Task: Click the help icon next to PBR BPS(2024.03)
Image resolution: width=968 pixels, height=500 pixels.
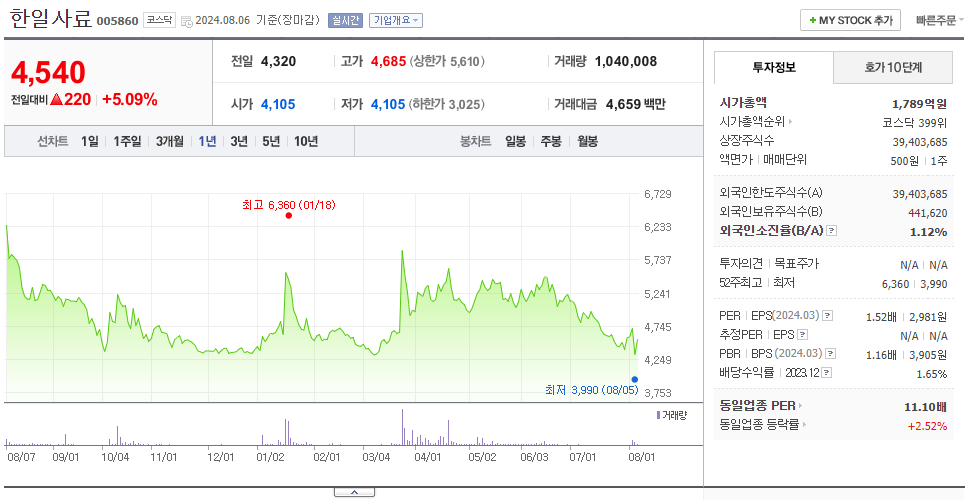Action: [x=831, y=354]
